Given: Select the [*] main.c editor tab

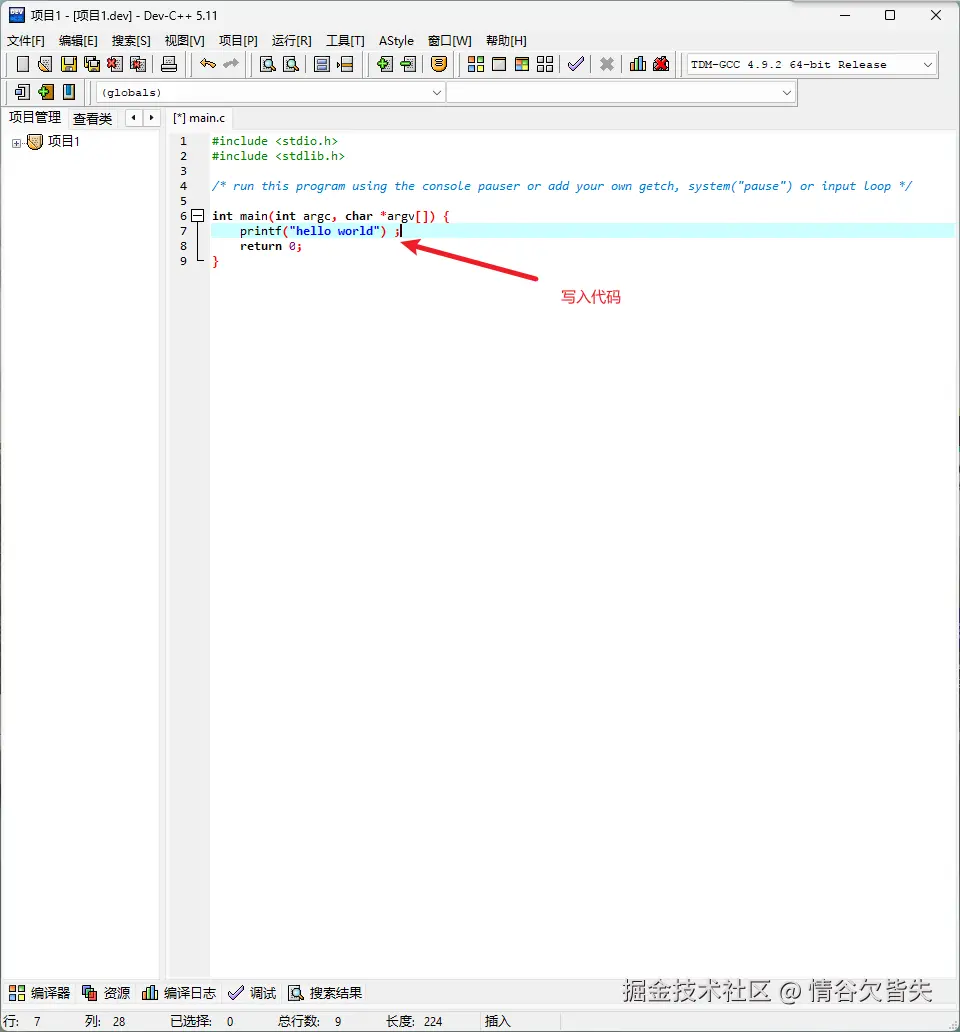Looking at the screenshot, I should 199,118.
